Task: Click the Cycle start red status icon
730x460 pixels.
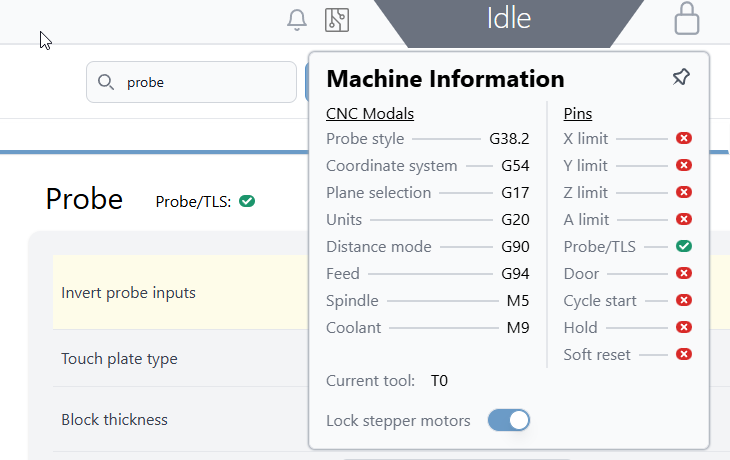Action: point(684,300)
